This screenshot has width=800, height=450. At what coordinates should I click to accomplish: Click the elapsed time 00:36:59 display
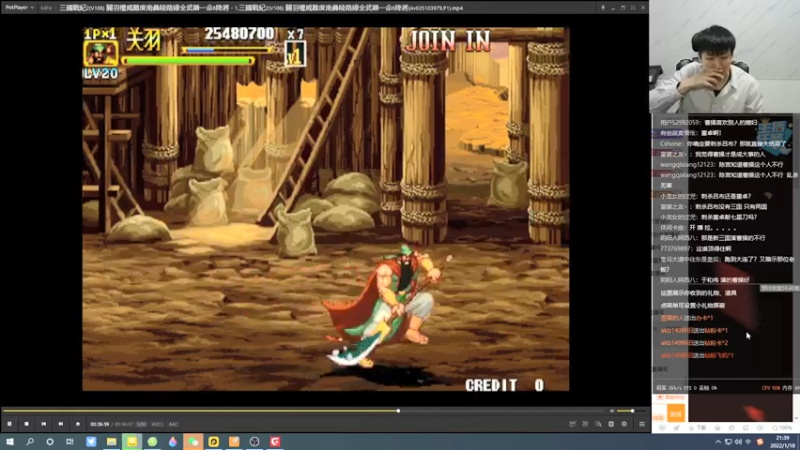click(x=99, y=424)
